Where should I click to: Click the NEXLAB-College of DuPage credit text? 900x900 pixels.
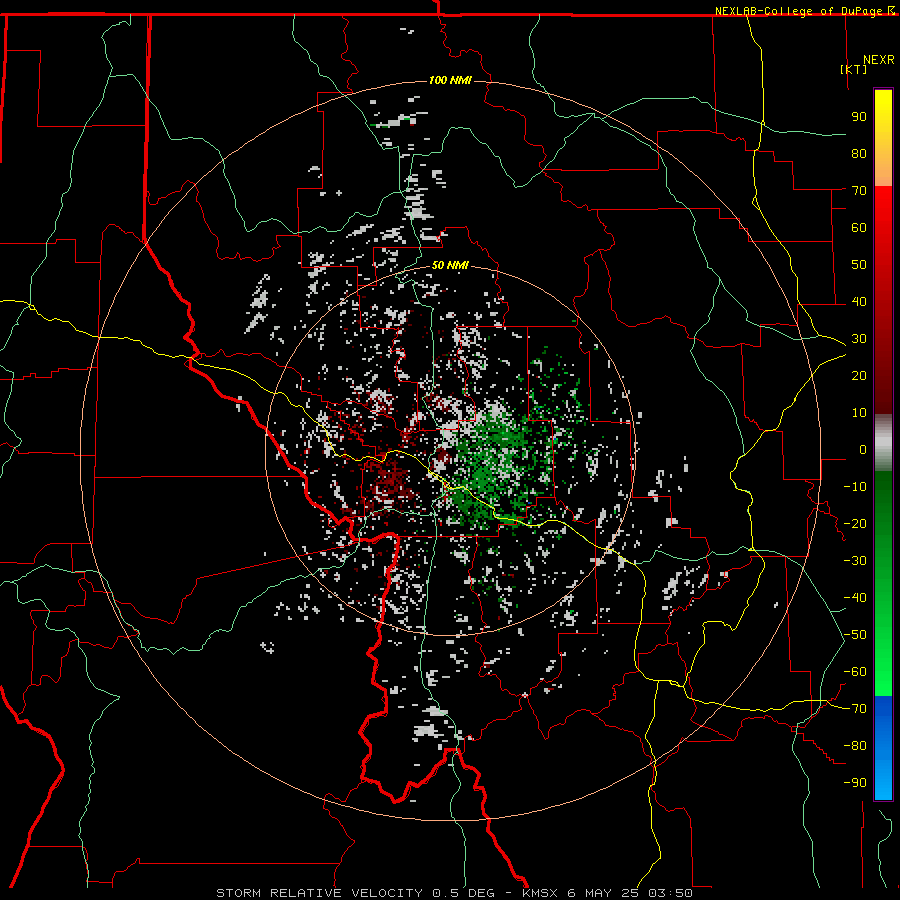798,11
